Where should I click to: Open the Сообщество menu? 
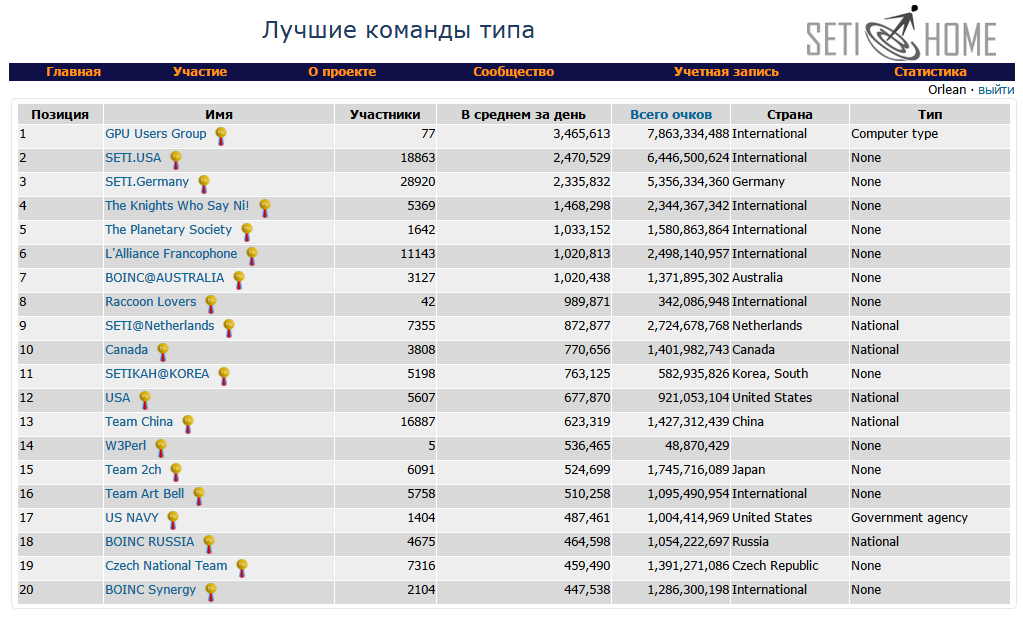[x=513, y=72]
